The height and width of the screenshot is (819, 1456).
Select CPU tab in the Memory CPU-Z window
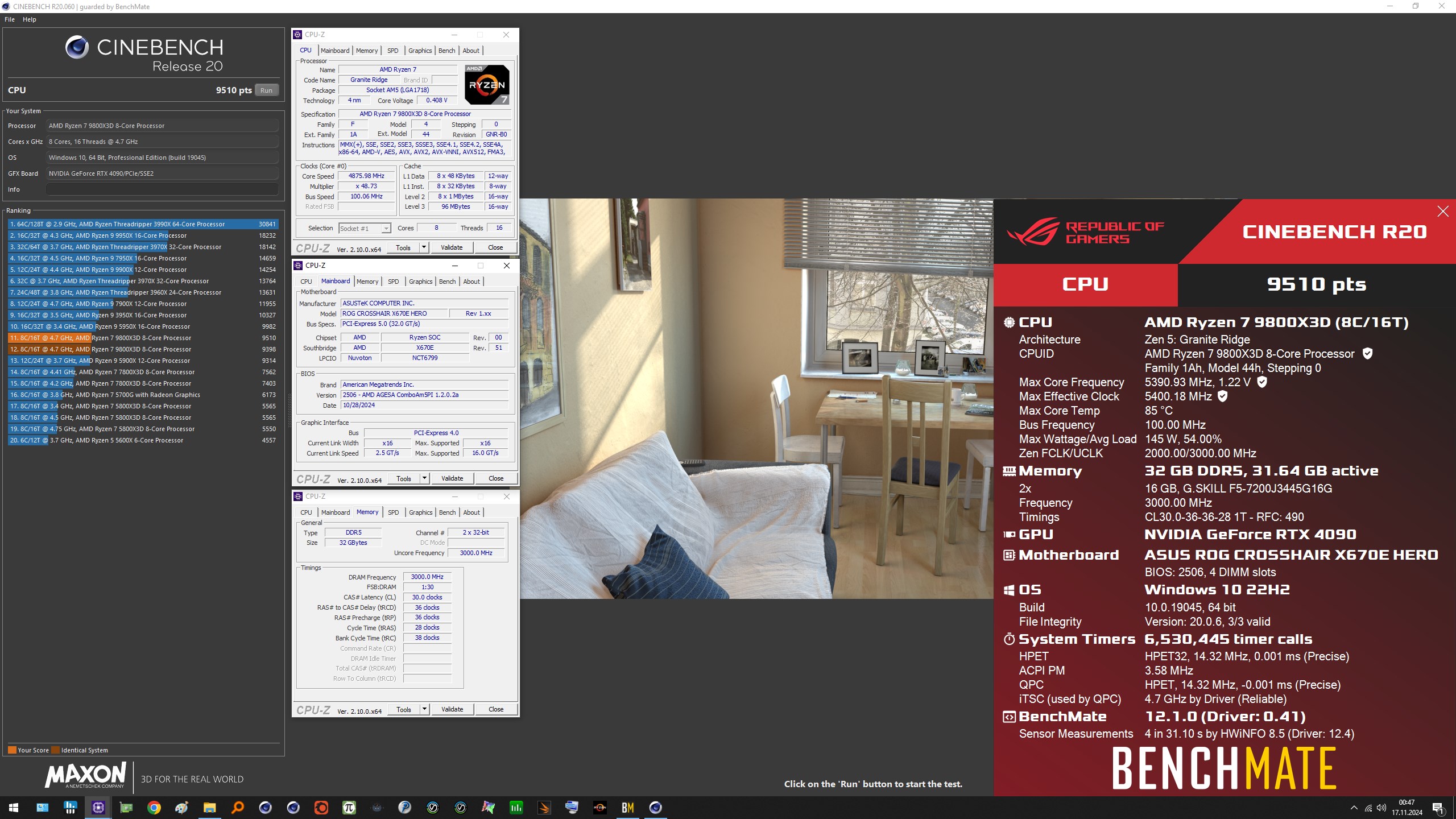[306, 512]
